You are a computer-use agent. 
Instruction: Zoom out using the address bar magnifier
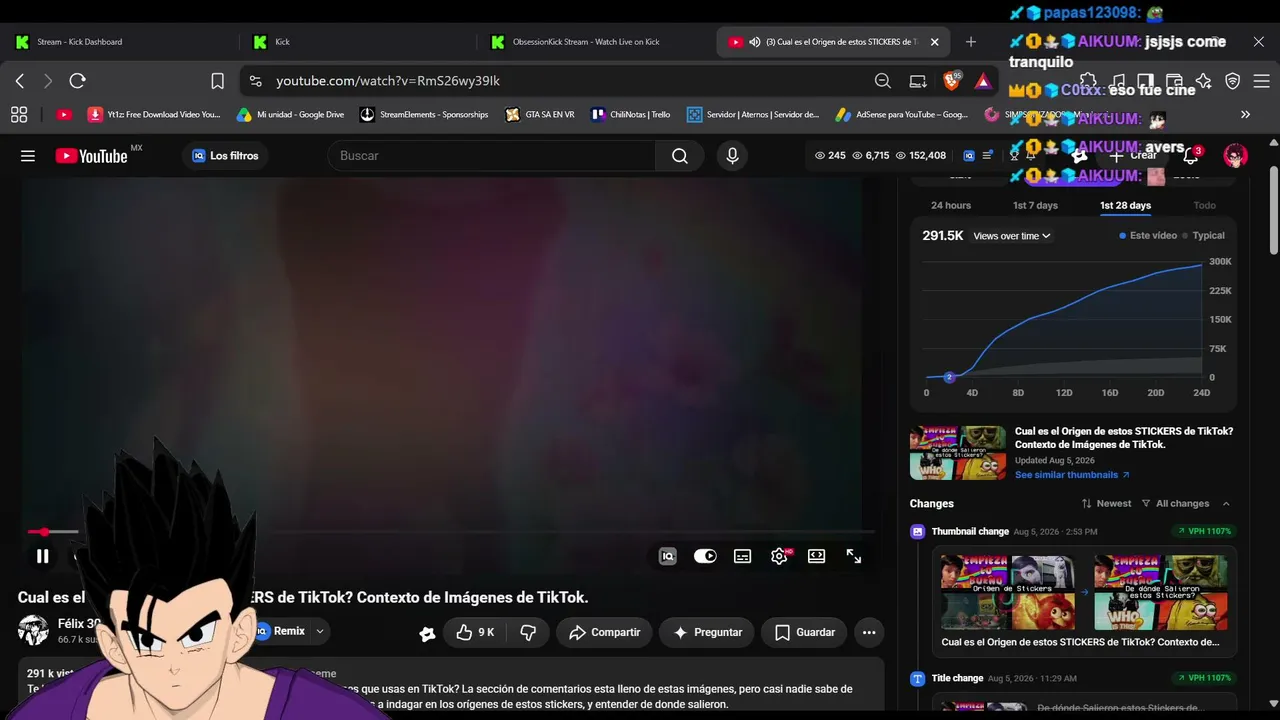tap(883, 81)
